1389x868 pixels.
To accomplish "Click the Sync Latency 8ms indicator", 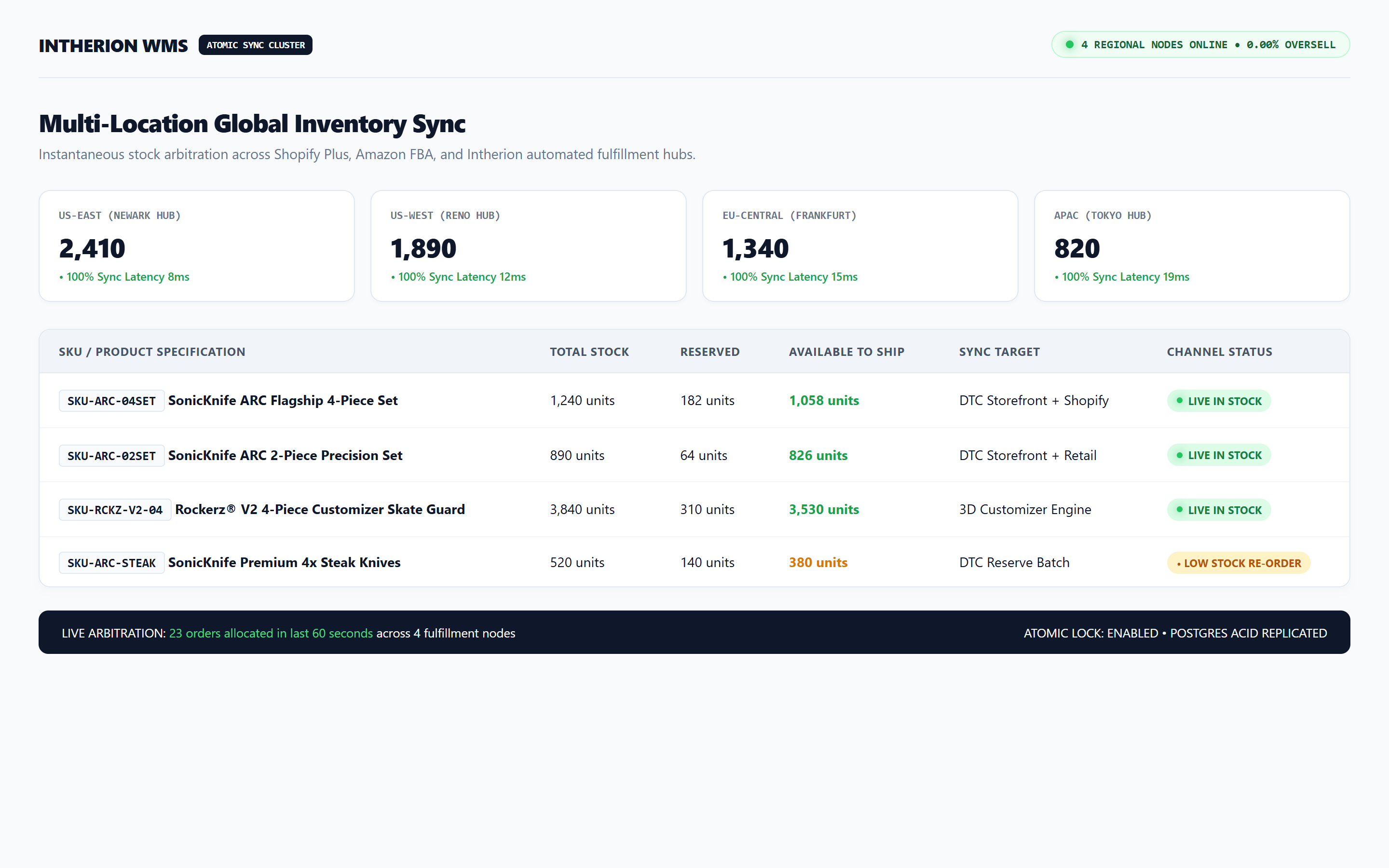I will pos(124,277).
